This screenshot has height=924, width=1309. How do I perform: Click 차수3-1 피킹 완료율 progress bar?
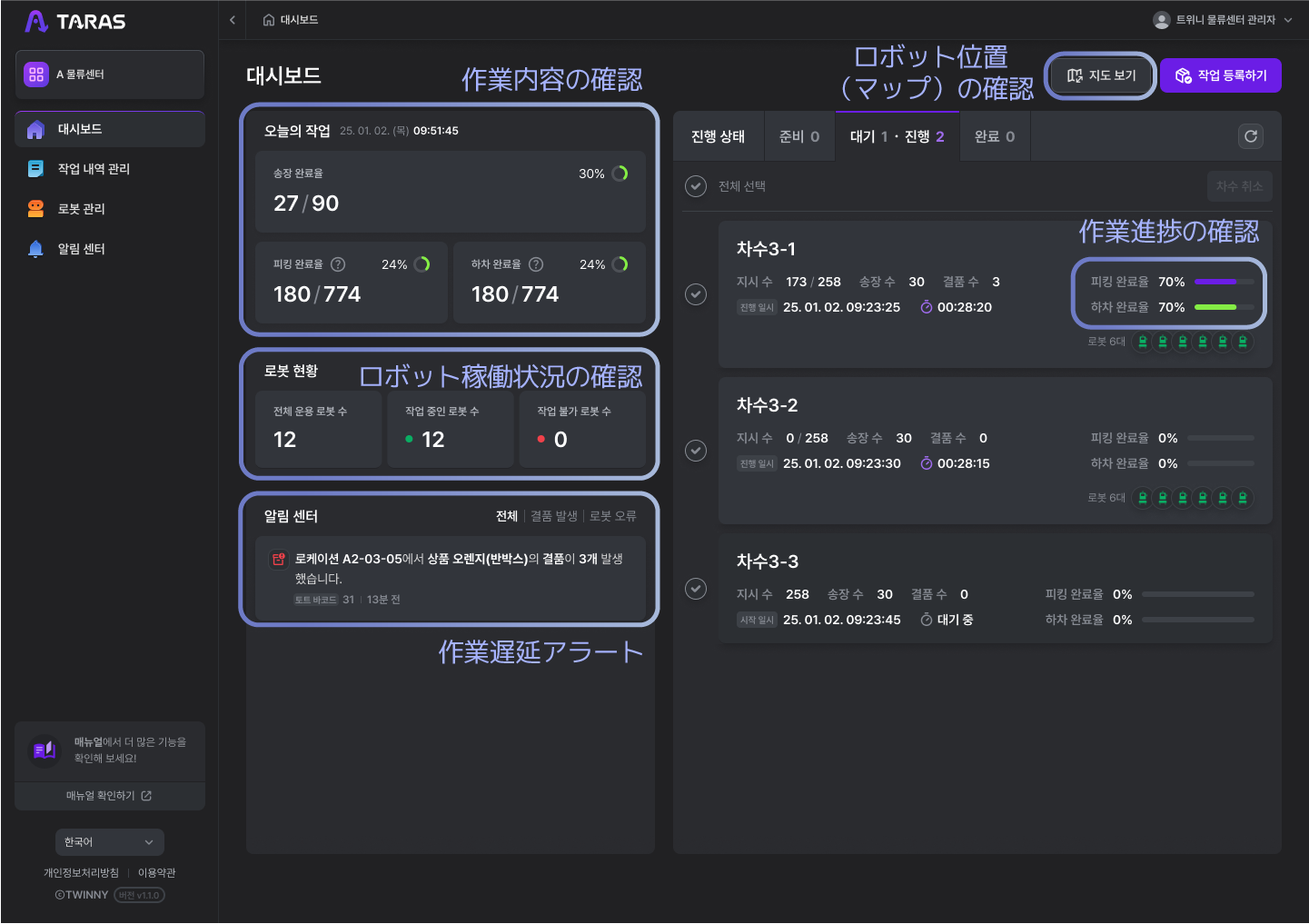[x=1225, y=282]
